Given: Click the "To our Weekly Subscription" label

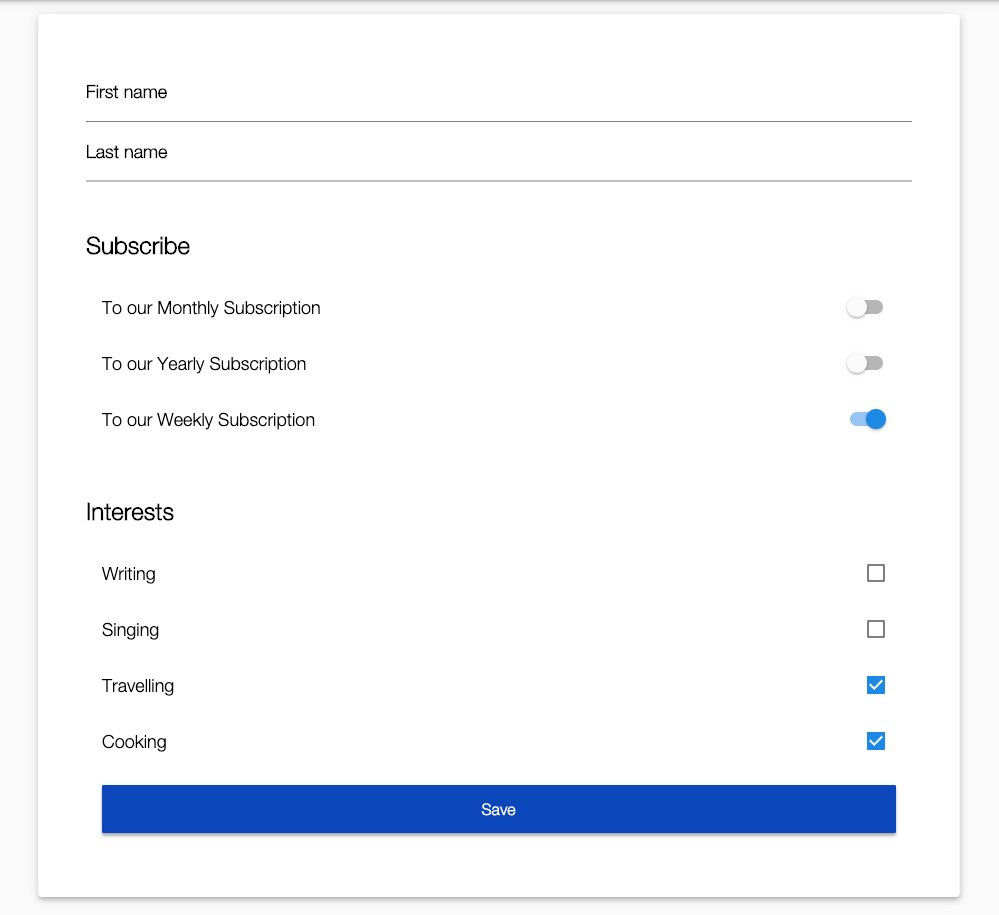Looking at the screenshot, I should pyautogui.click(x=208, y=421).
